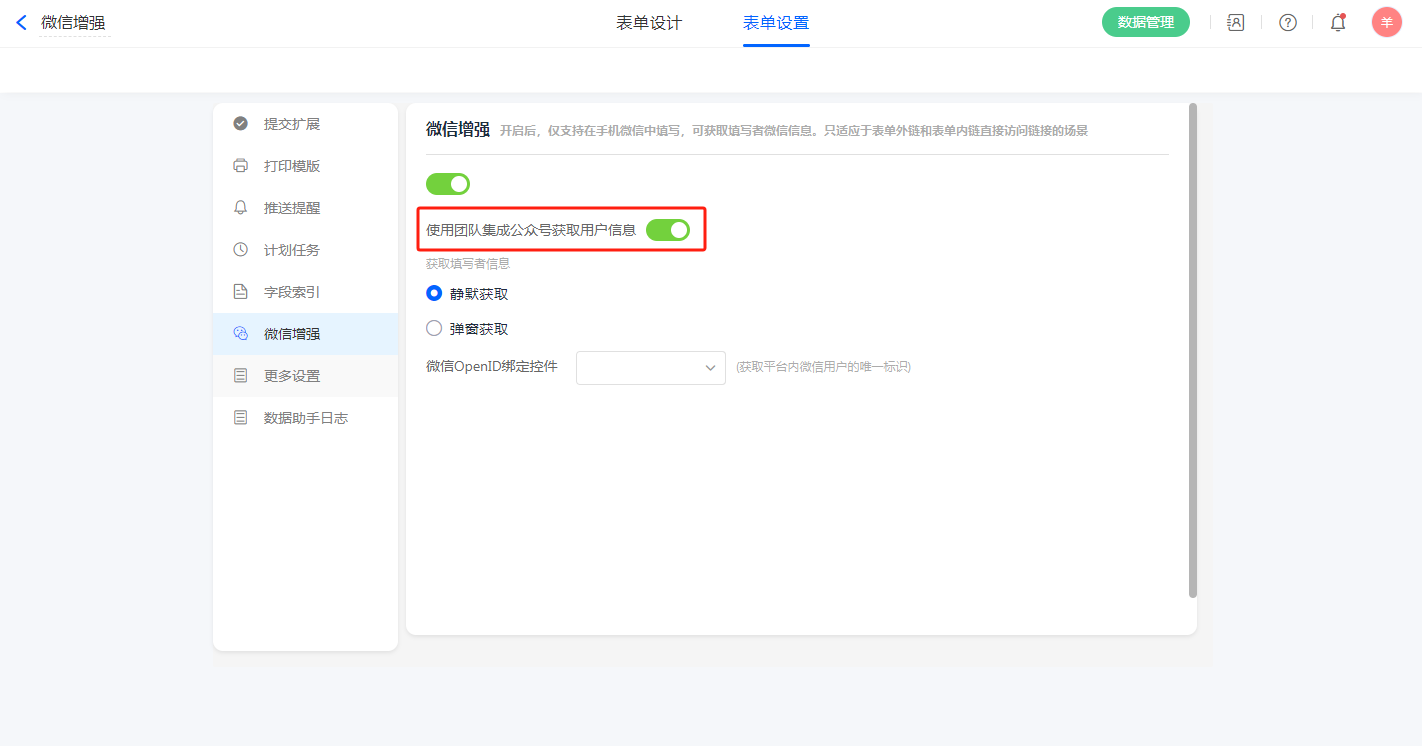The width and height of the screenshot is (1422, 746).
Task: Open the 微信OpenID绑定控件 dropdown
Action: (x=650, y=368)
